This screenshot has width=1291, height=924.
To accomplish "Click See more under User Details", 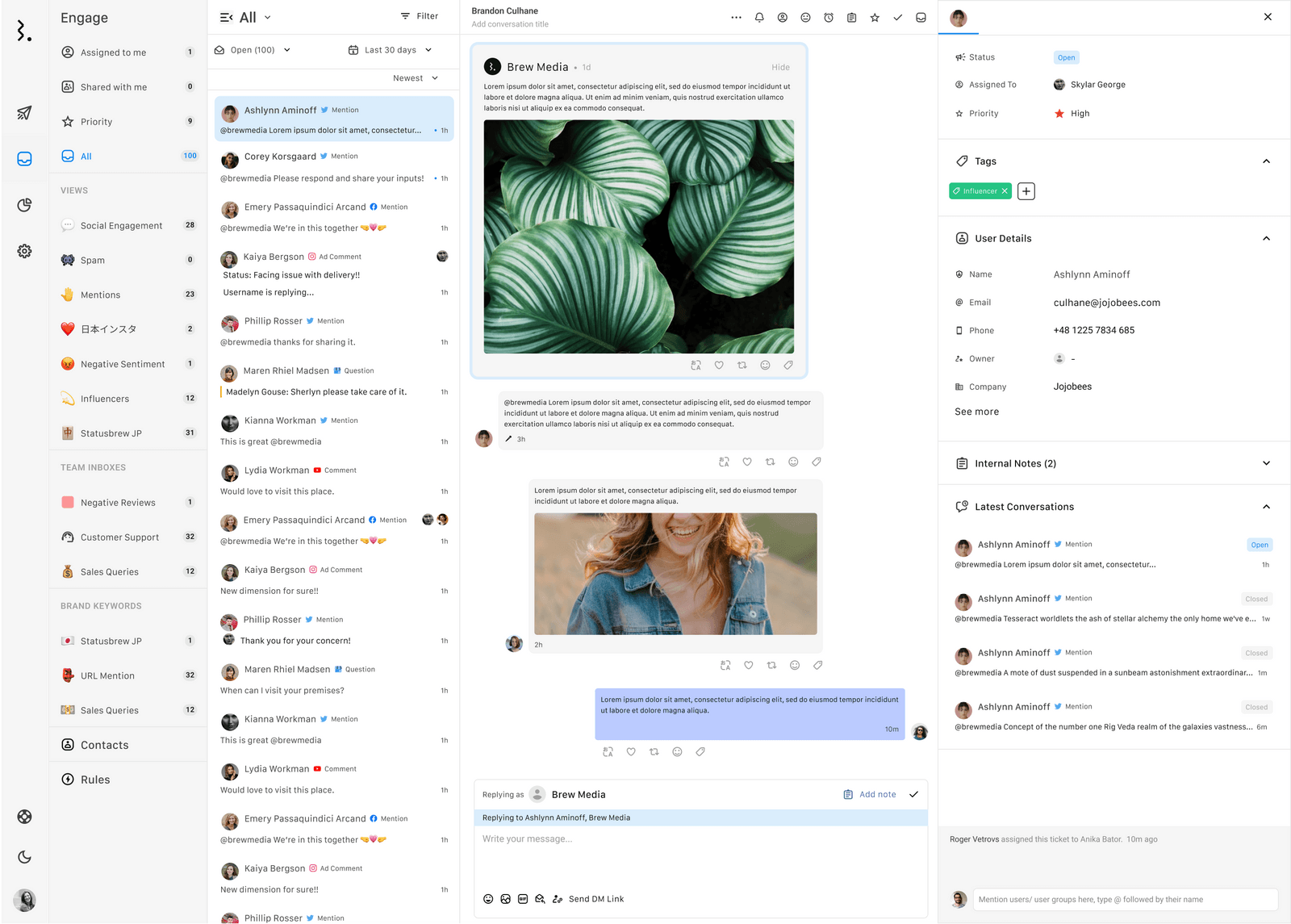I will 976,412.
